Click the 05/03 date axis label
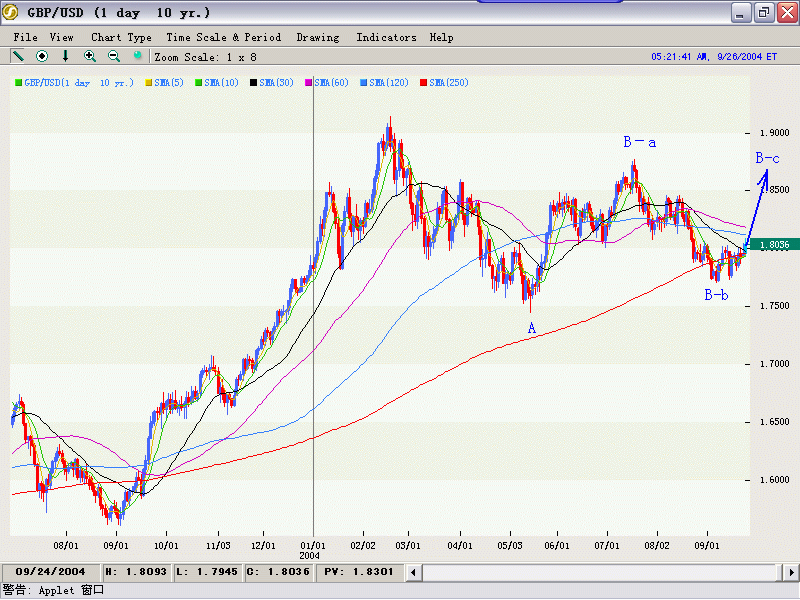Viewport: 800px width, 600px height. [510, 546]
